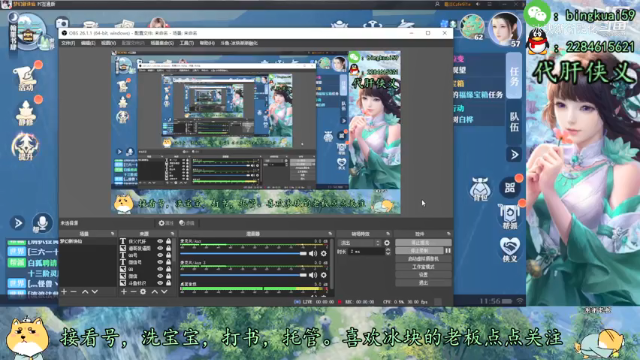640x360 pixels.
Task: Open the scene transition type dropdown
Action: click(360, 243)
